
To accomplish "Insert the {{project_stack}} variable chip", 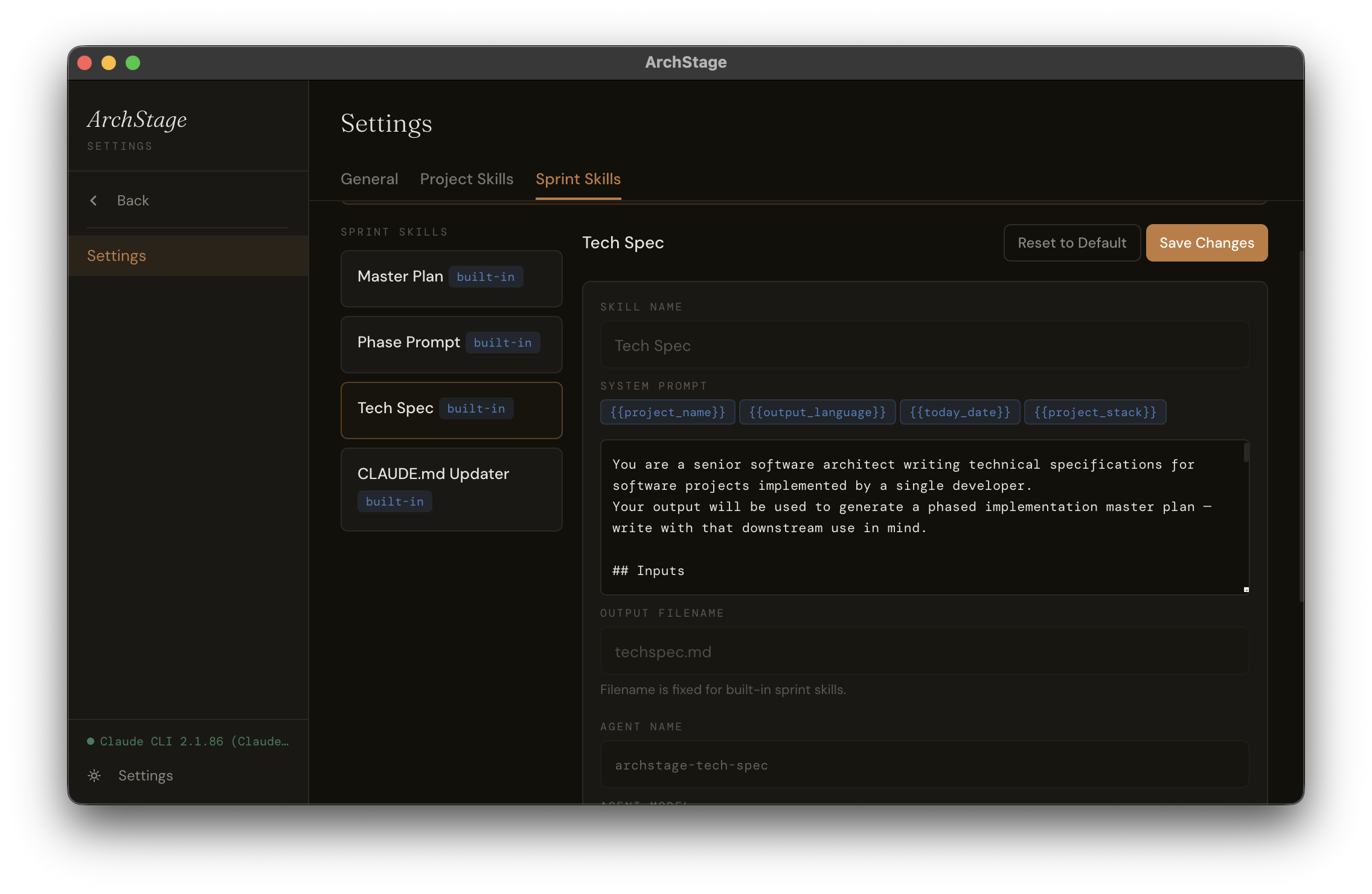I will pos(1095,412).
